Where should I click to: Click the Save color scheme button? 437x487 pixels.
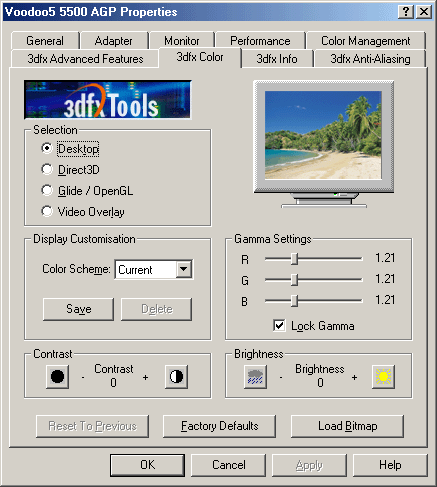[79, 309]
